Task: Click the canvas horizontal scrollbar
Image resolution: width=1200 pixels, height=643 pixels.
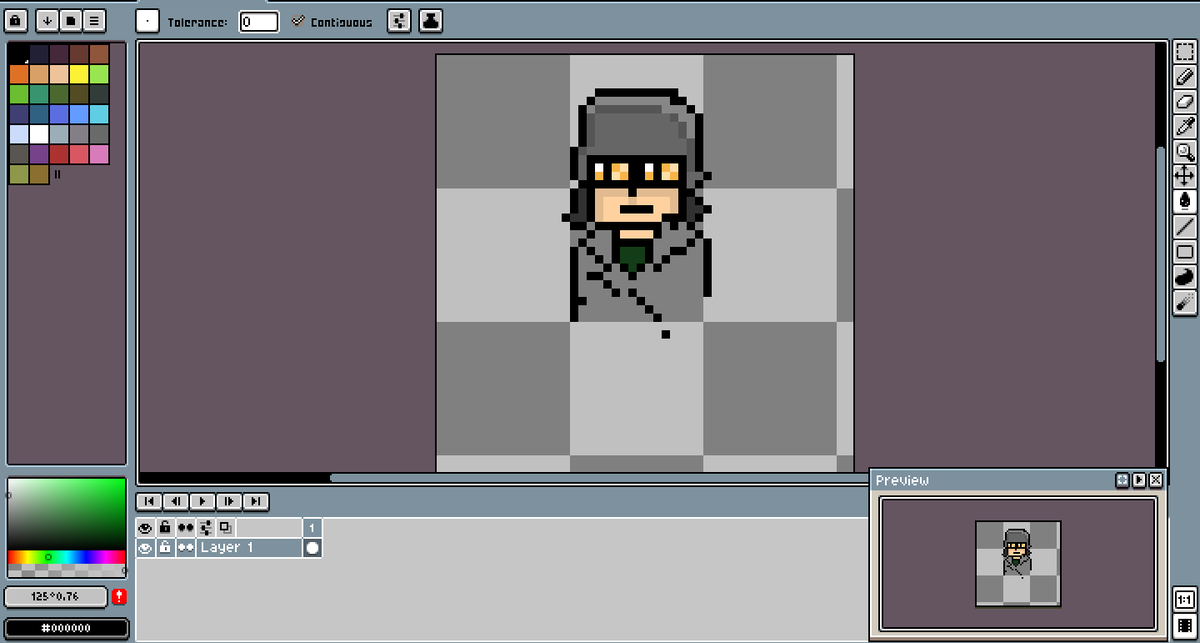Action: pyautogui.click(x=599, y=478)
